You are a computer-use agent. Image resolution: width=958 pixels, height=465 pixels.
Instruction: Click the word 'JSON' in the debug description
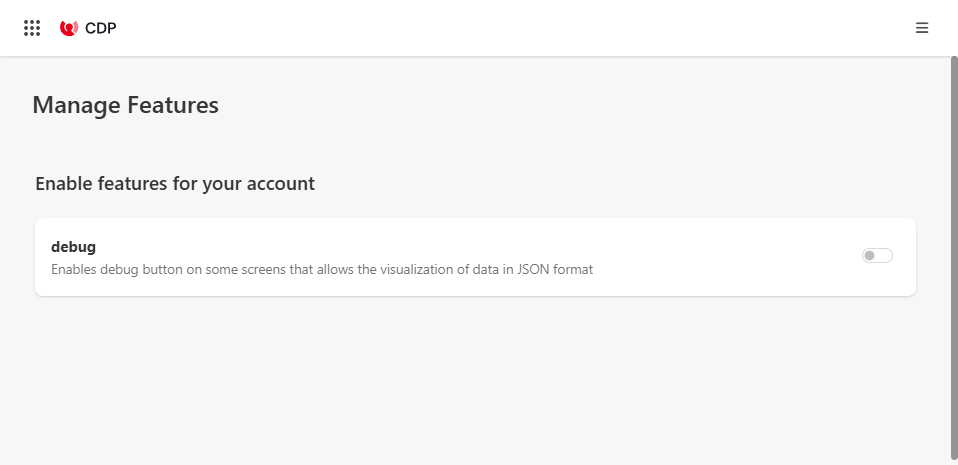(x=535, y=269)
